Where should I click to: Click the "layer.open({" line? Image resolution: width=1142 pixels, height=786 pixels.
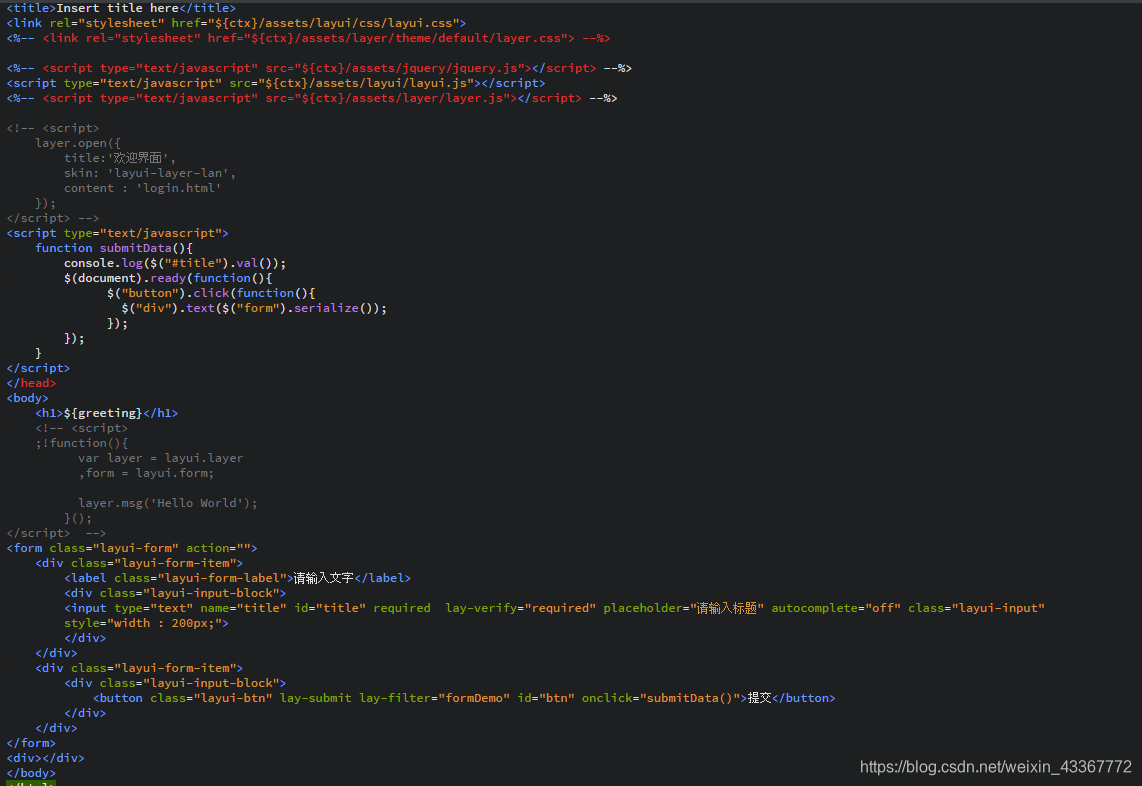(78, 143)
